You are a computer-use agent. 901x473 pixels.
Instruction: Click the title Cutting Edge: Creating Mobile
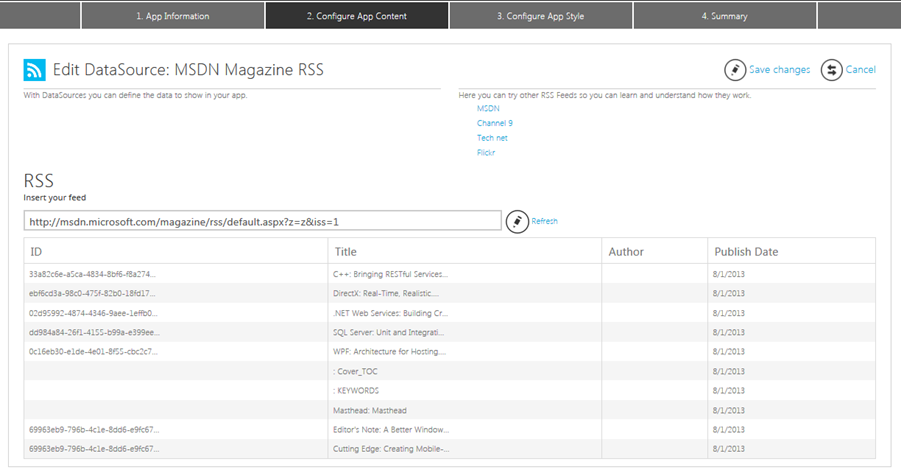(391, 448)
